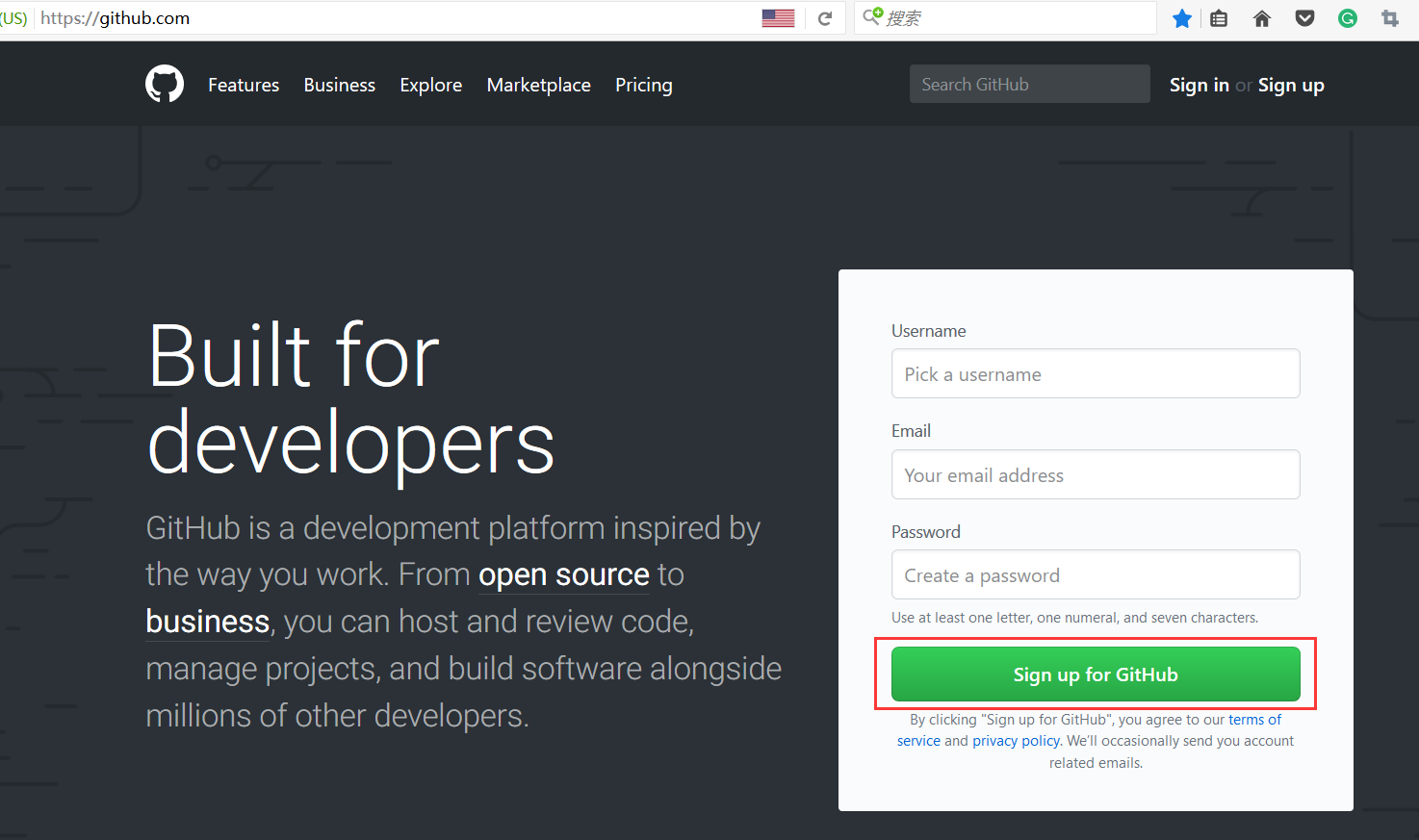Click the password requirements hint text
Viewport: 1419px width, 840px height.
click(1074, 618)
